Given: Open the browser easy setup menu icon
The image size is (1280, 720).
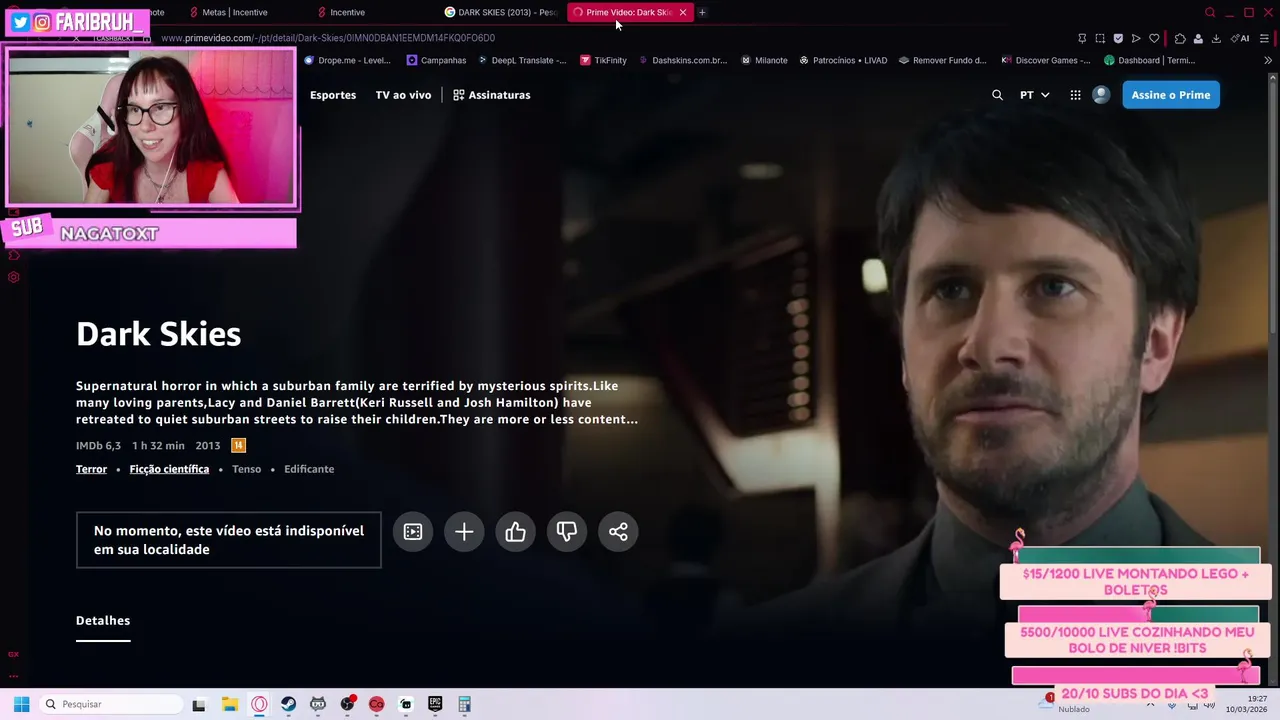Looking at the screenshot, I should pos(1264,38).
